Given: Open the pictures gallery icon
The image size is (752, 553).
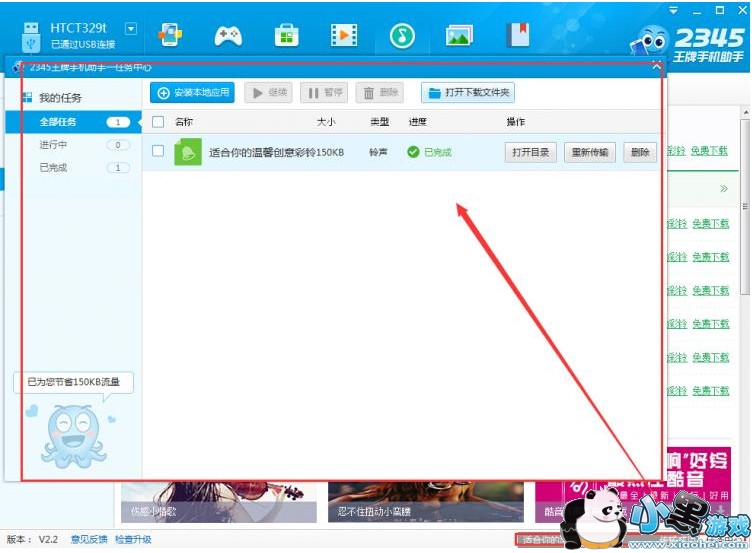Looking at the screenshot, I should 459,35.
